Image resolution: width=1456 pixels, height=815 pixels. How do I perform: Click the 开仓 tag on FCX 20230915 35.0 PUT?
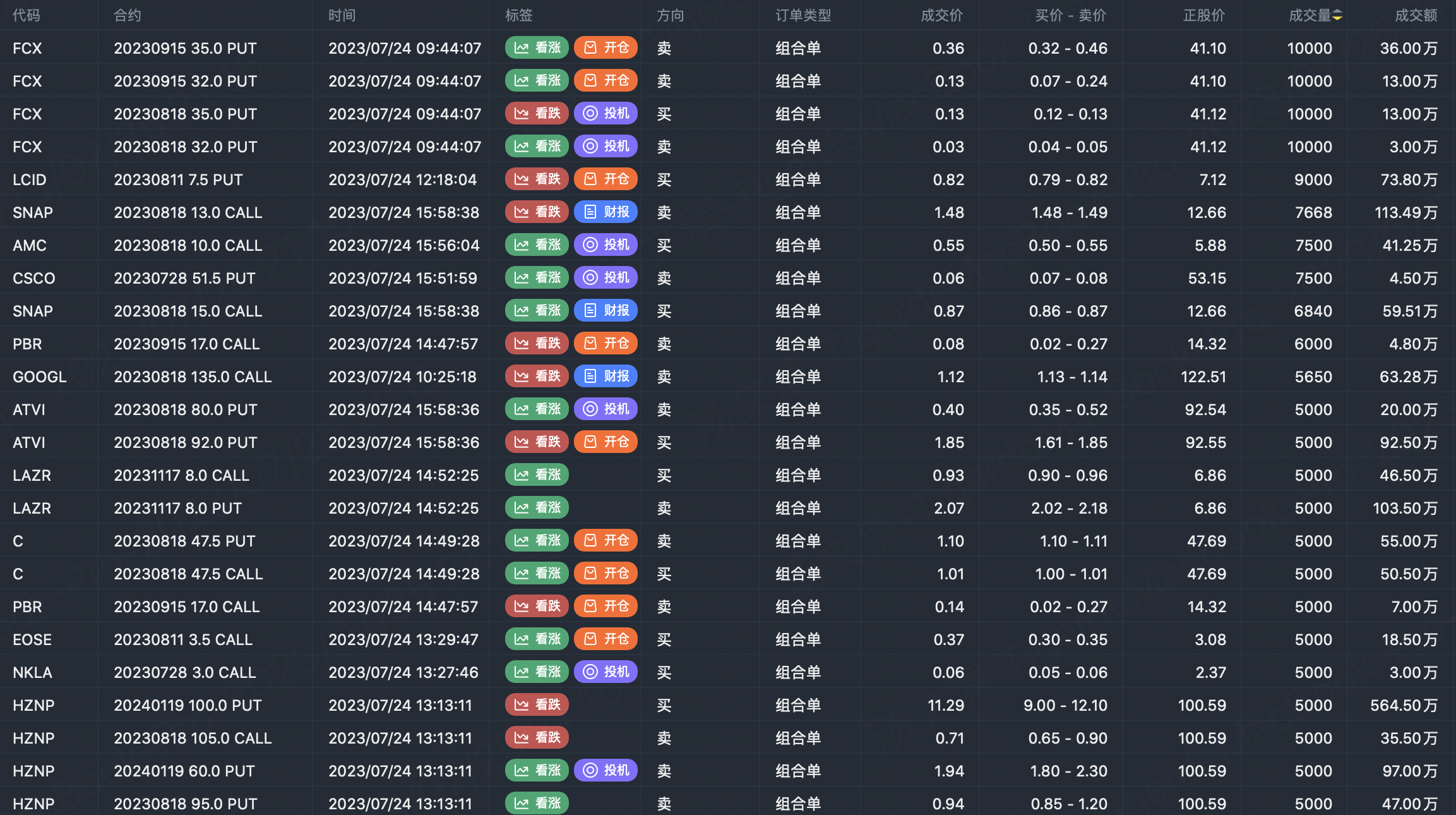pos(606,48)
